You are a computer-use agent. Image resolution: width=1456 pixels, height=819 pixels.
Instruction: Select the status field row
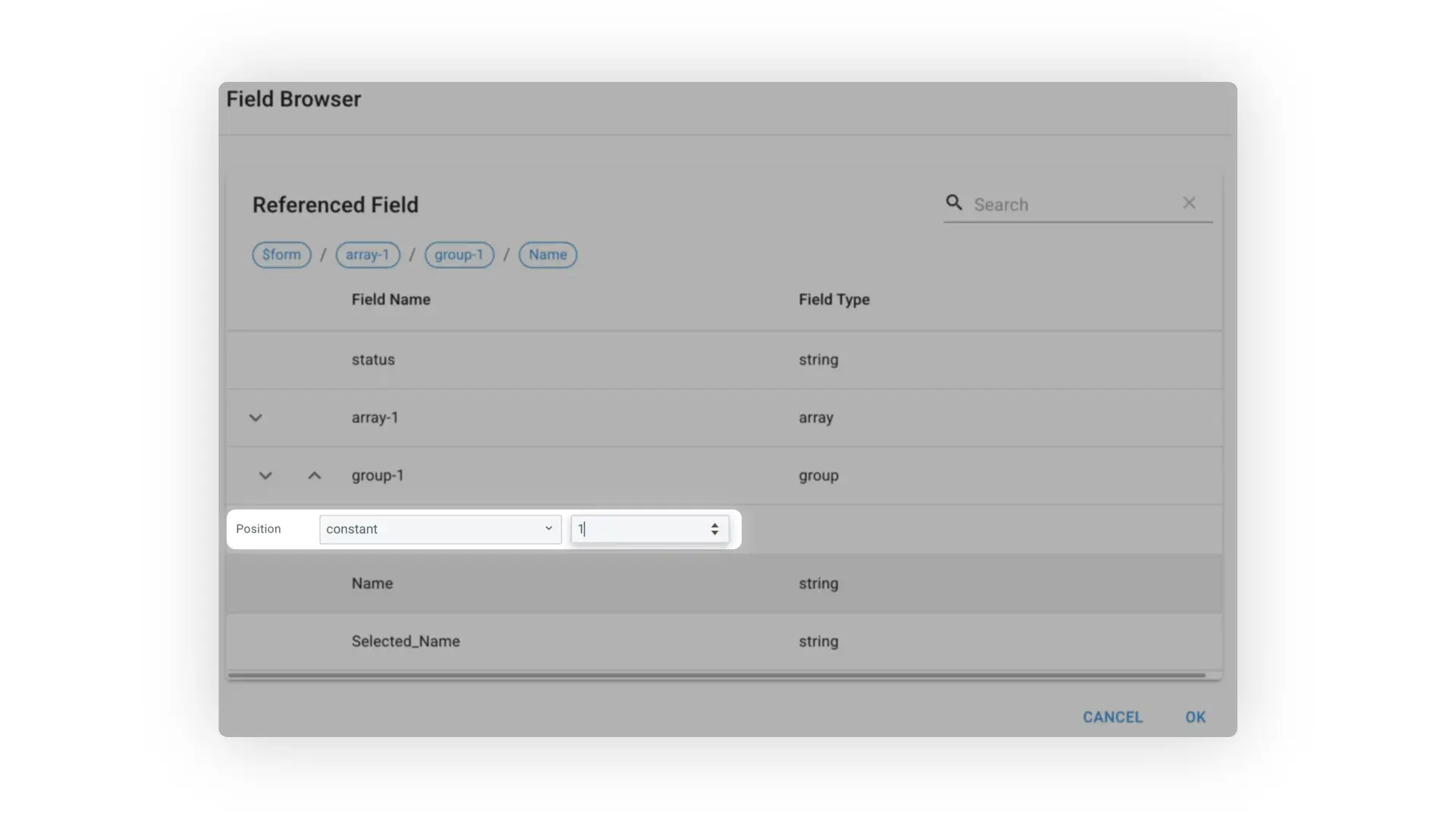tap(531, 359)
